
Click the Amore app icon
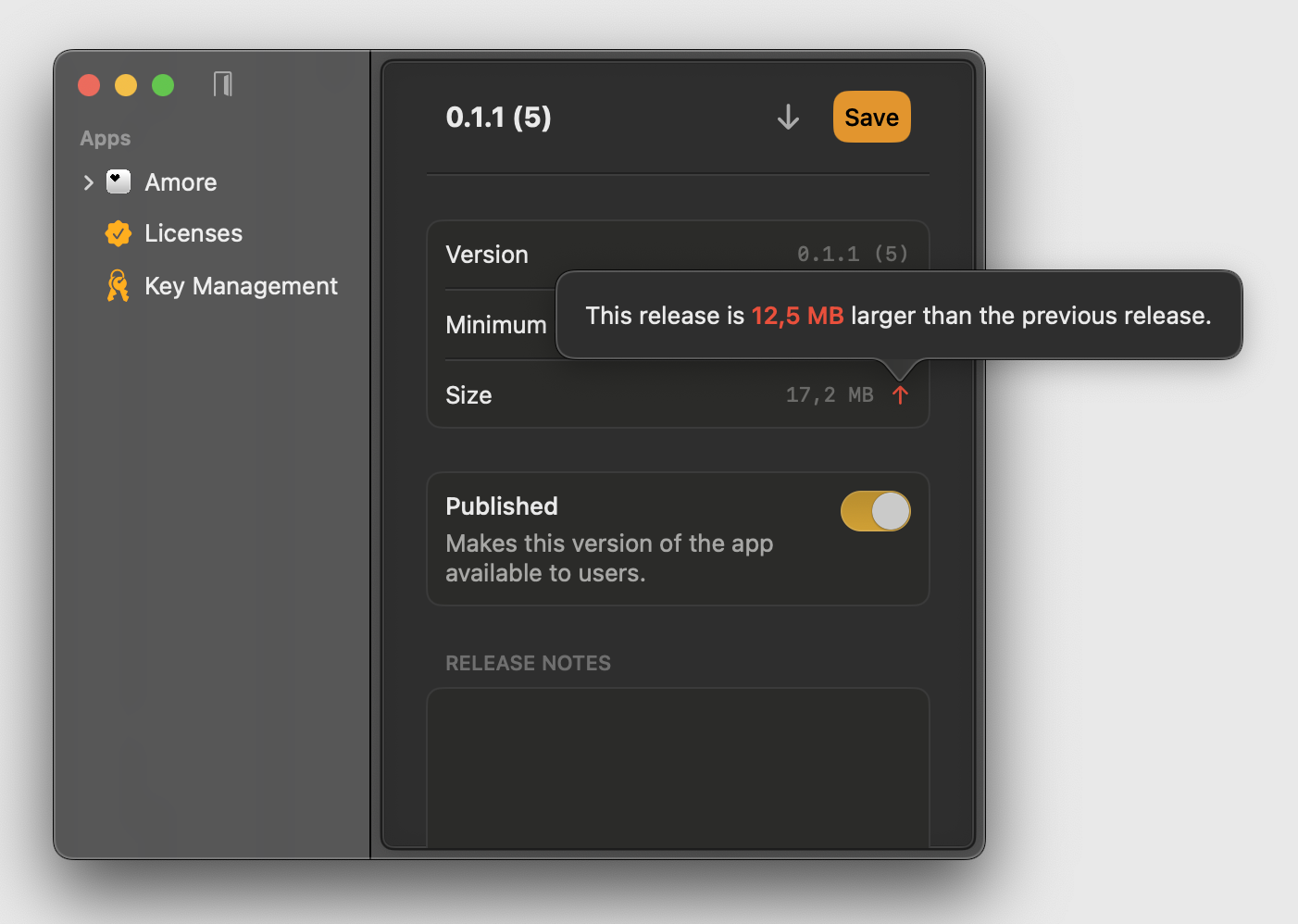point(119,181)
